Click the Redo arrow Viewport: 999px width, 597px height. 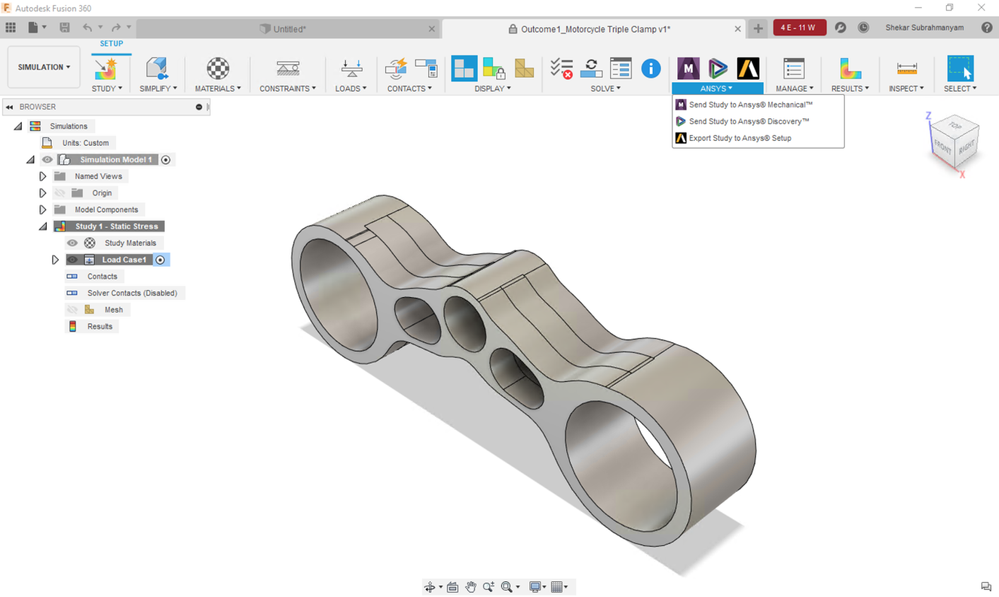116,27
